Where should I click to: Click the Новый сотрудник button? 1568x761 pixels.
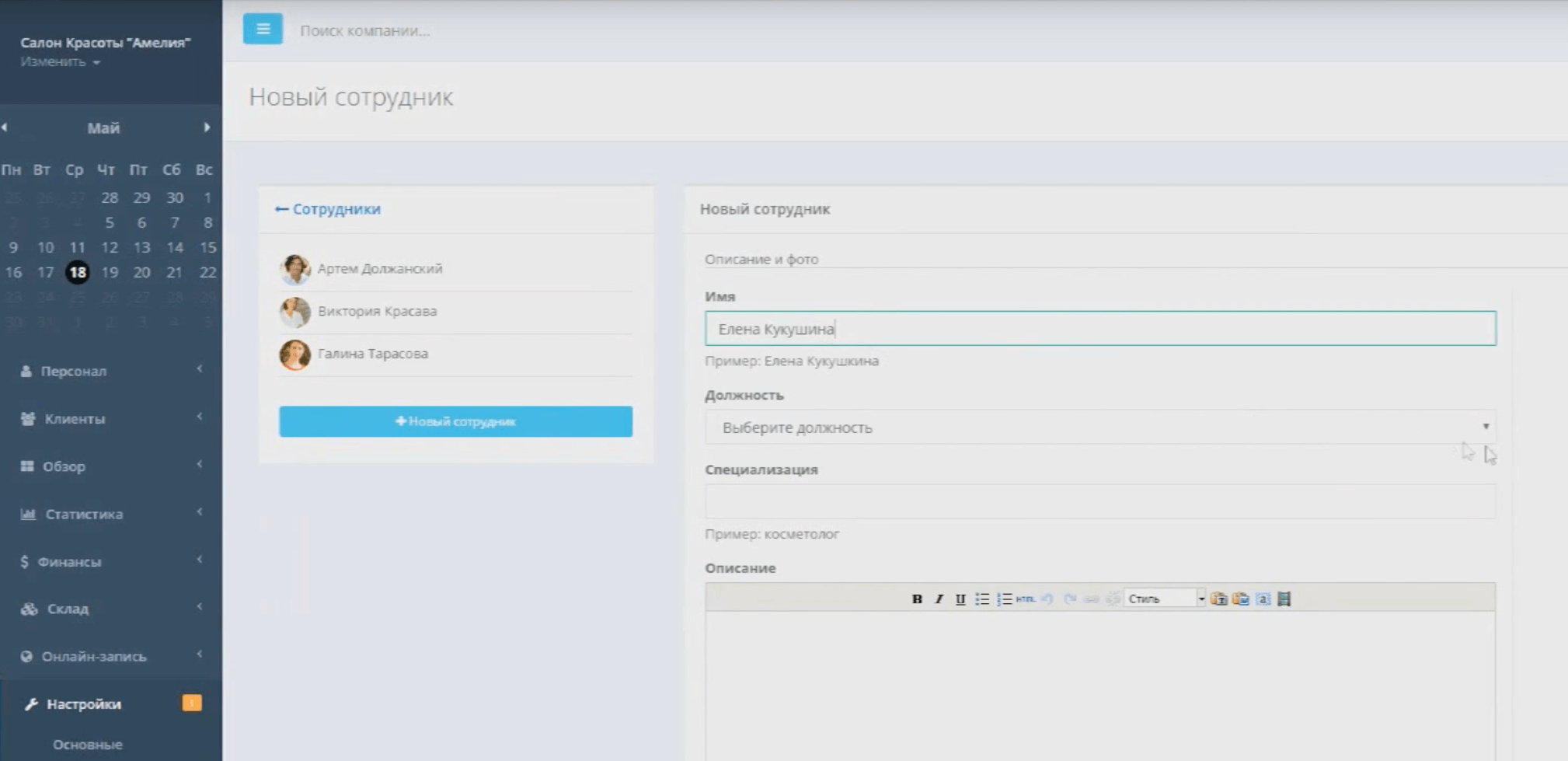click(455, 421)
